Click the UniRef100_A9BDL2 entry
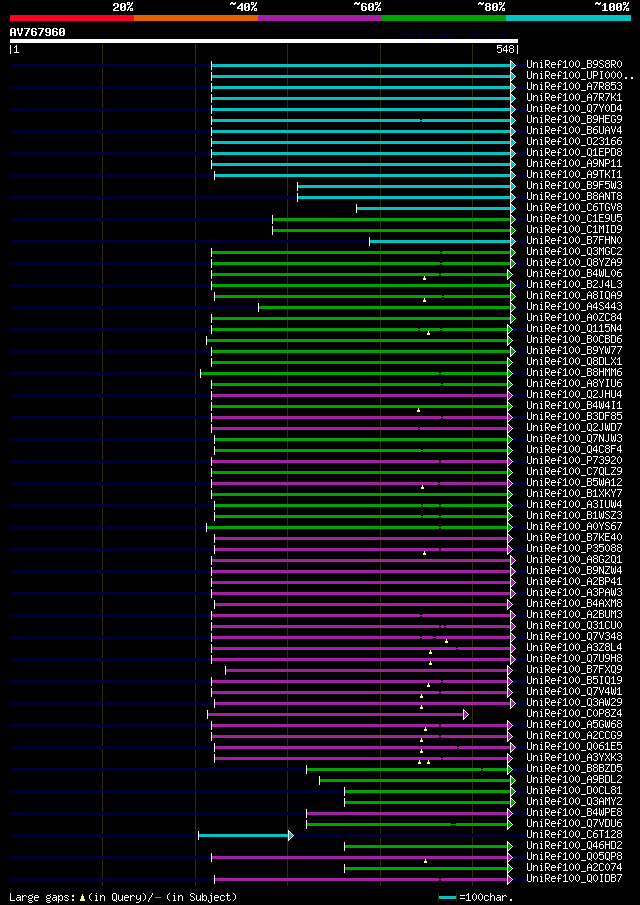The height and width of the screenshot is (905, 640). 574,780
